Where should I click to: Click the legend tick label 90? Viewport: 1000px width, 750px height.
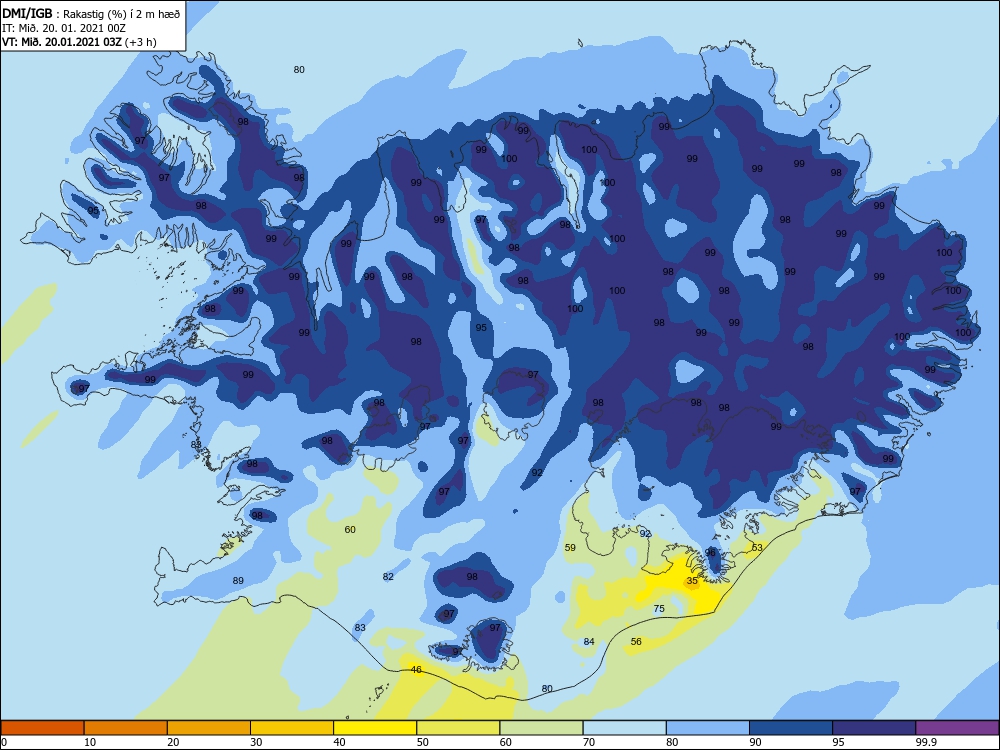755,742
